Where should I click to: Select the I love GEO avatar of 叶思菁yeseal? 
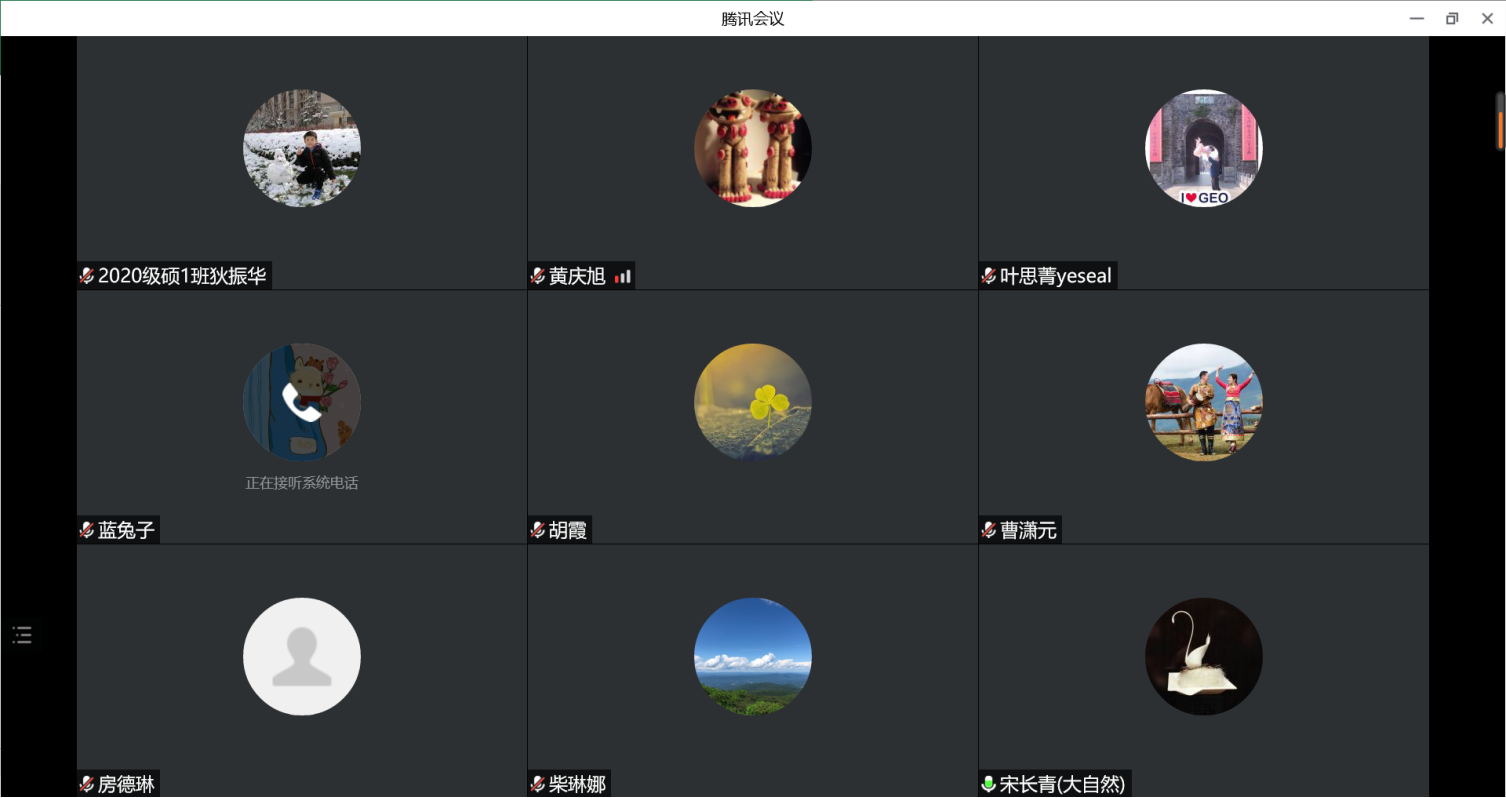tap(1203, 148)
